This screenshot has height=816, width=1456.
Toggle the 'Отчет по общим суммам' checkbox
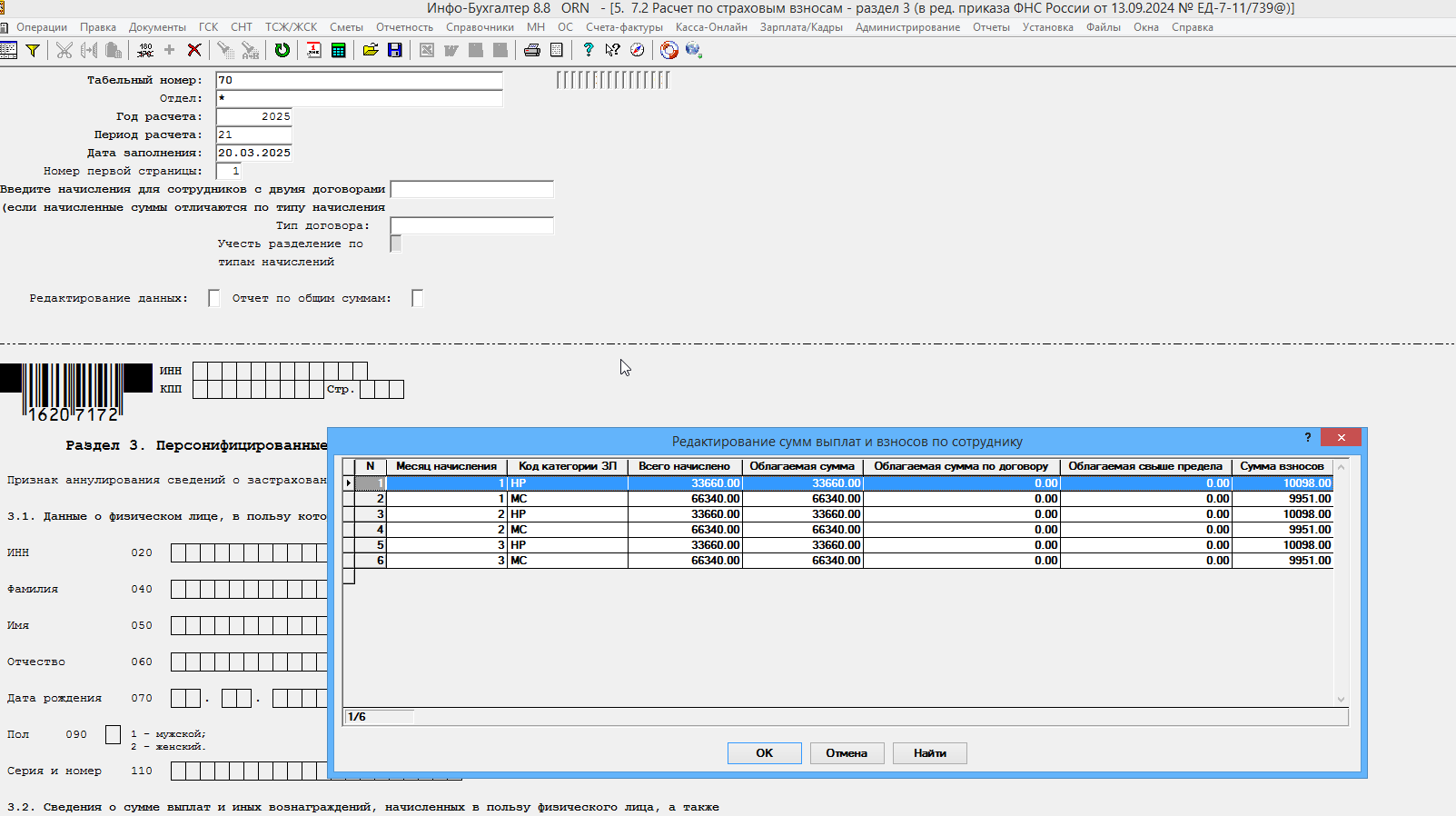point(418,298)
